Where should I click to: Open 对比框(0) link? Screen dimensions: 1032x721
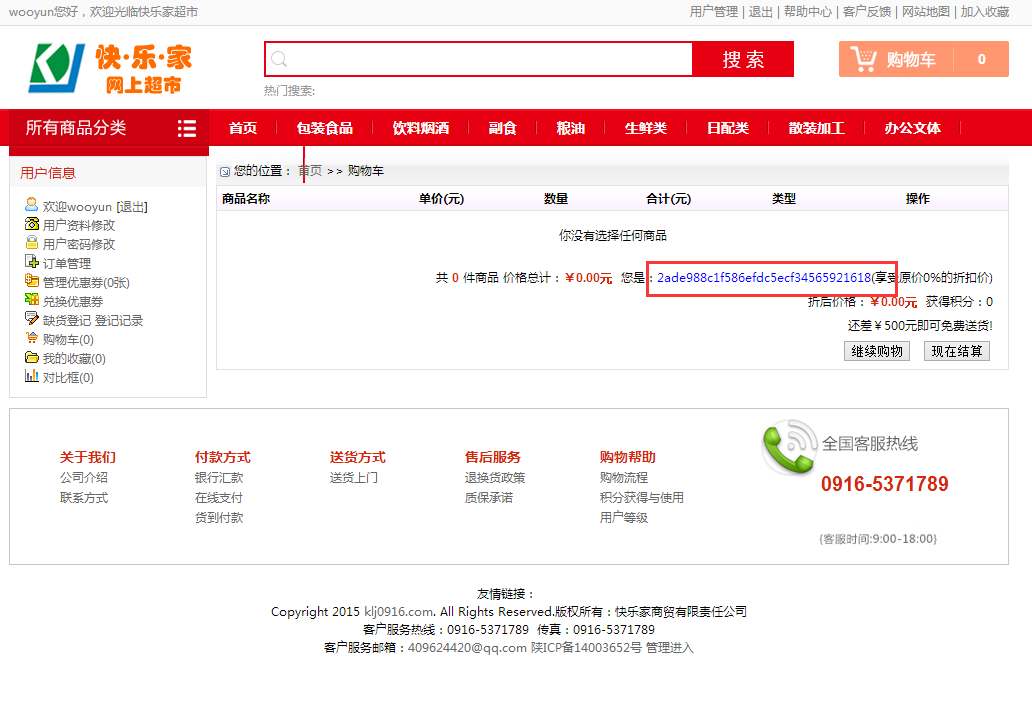68,378
